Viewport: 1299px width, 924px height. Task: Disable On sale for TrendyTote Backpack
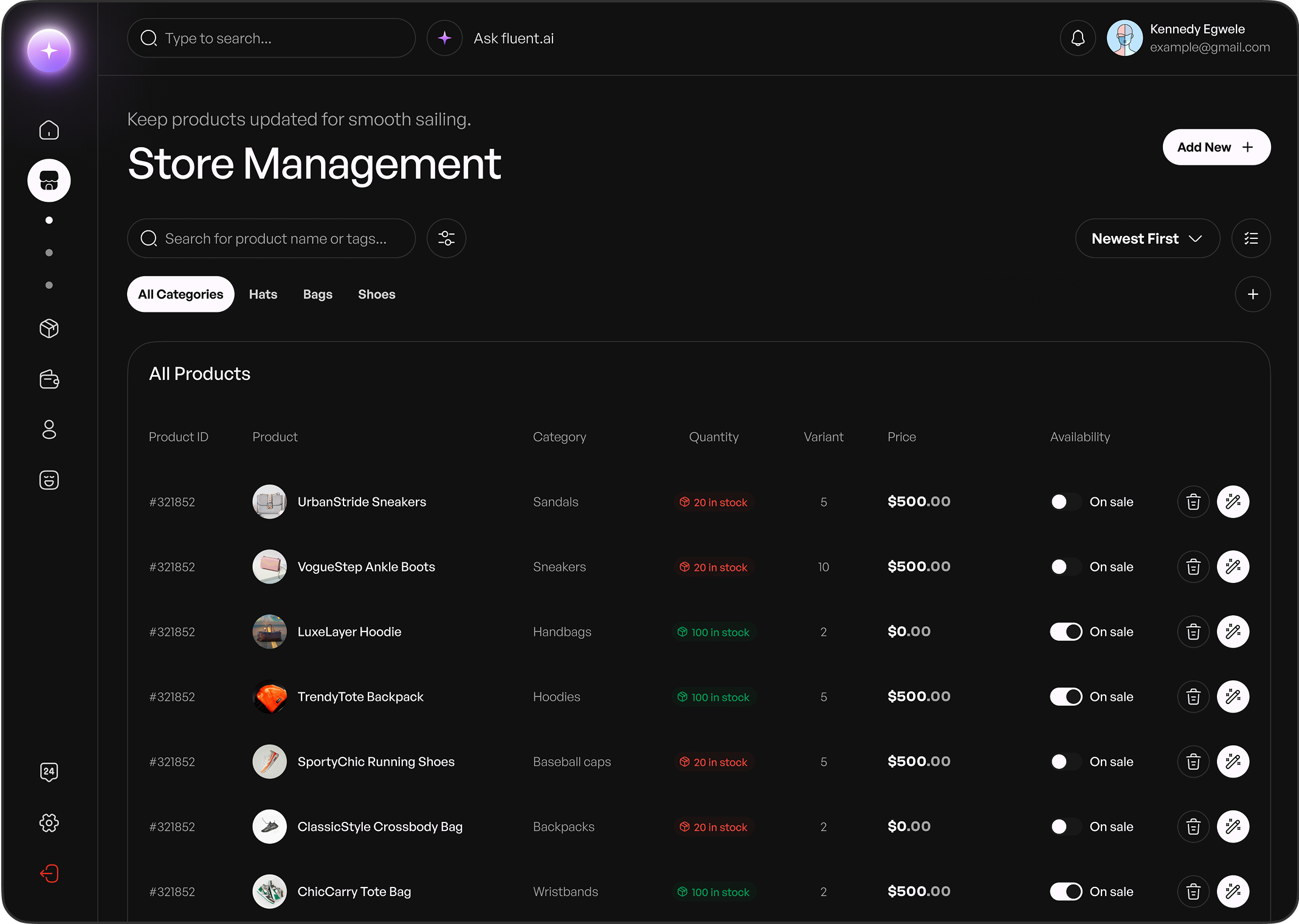click(1066, 697)
